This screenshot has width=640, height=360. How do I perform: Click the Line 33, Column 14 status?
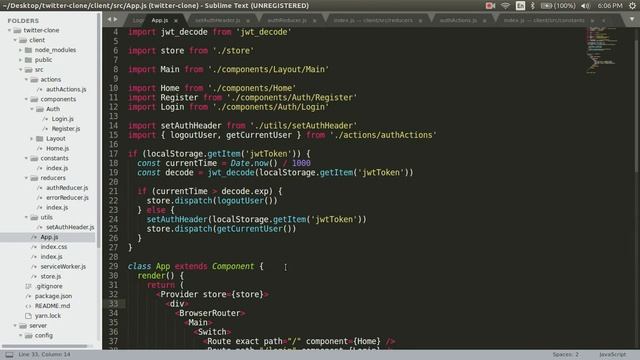(44, 354)
